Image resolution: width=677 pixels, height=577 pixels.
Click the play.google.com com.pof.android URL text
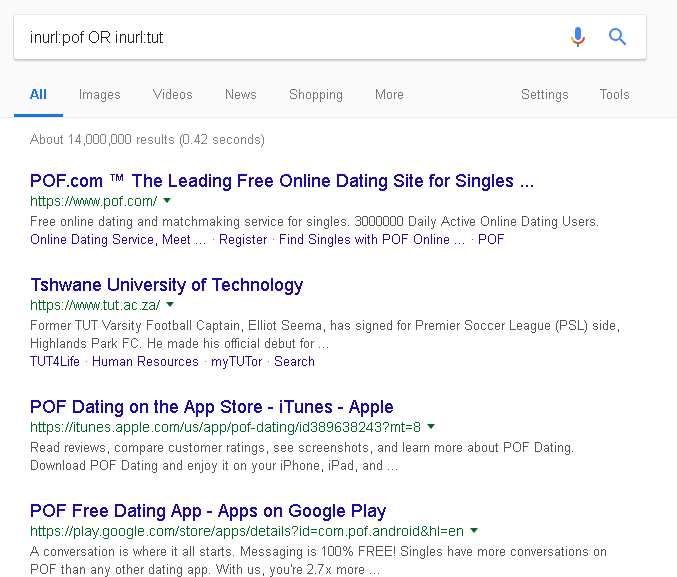click(x=247, y=531)
